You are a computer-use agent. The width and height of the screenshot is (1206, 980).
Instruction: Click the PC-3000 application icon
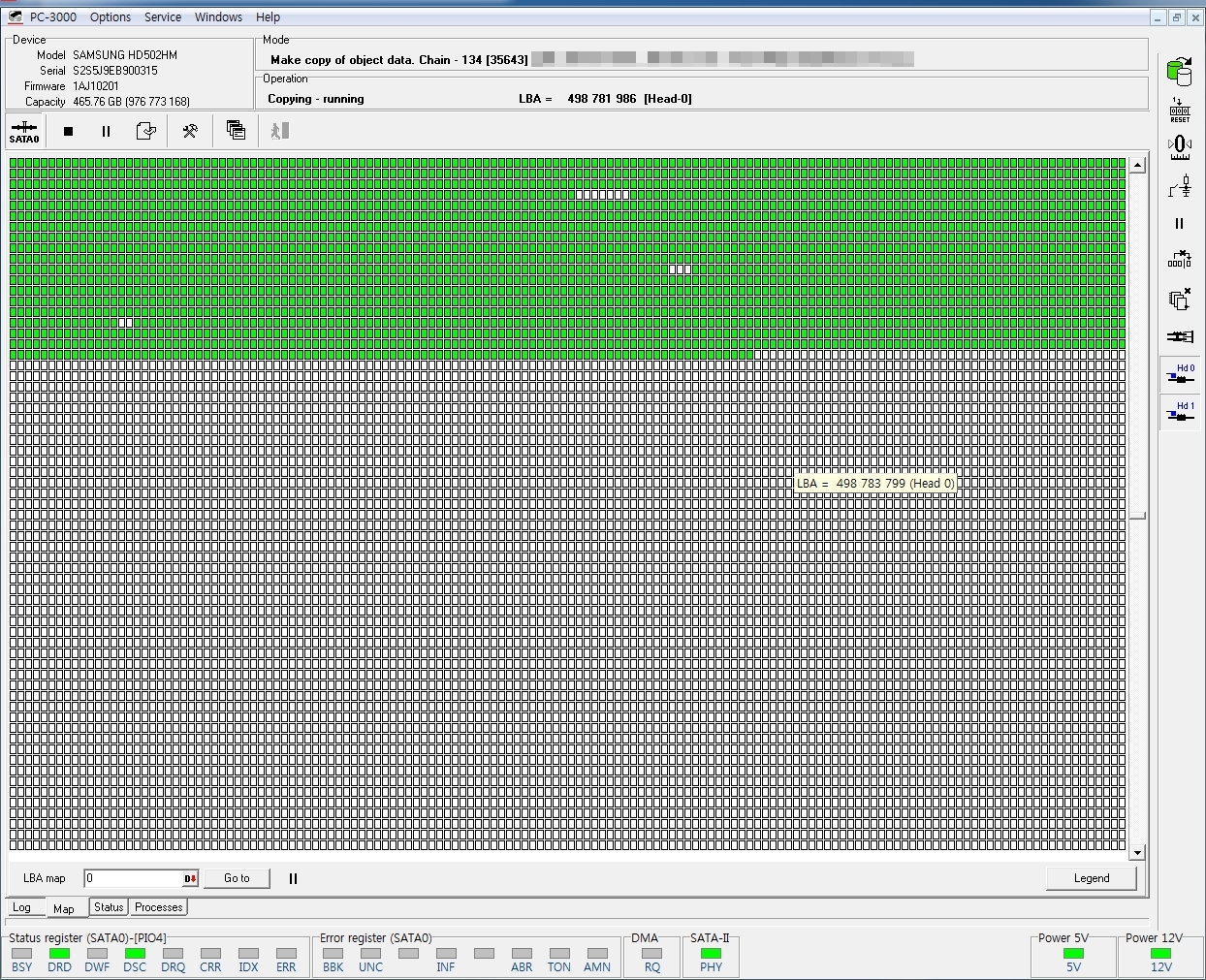(x=15, y=16)
